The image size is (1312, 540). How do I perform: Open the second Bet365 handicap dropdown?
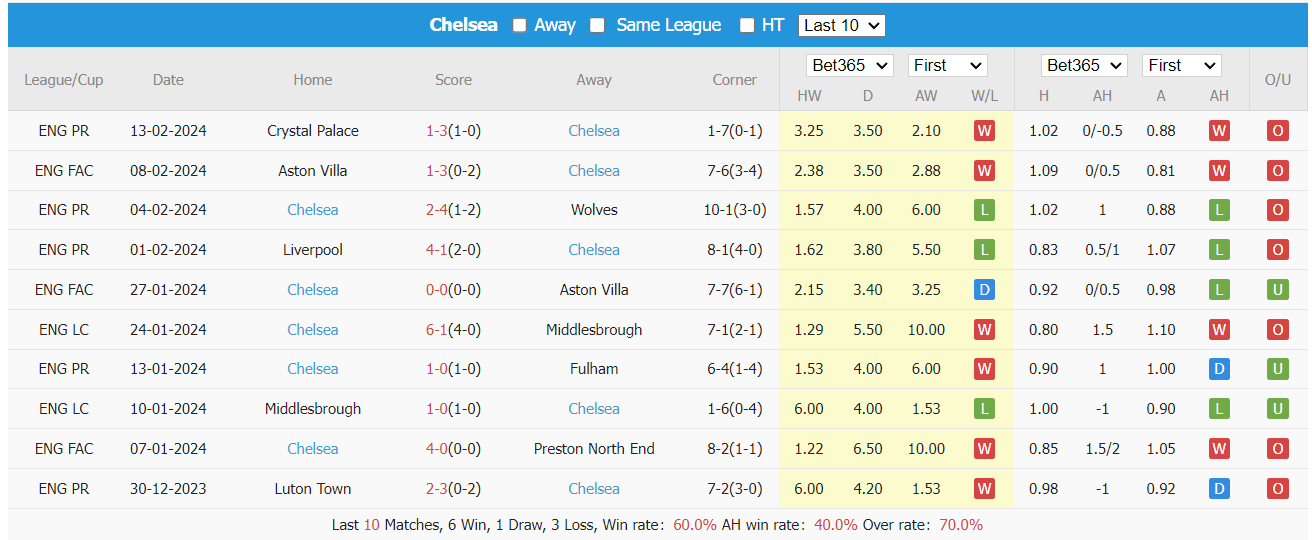click(1084, 66)
